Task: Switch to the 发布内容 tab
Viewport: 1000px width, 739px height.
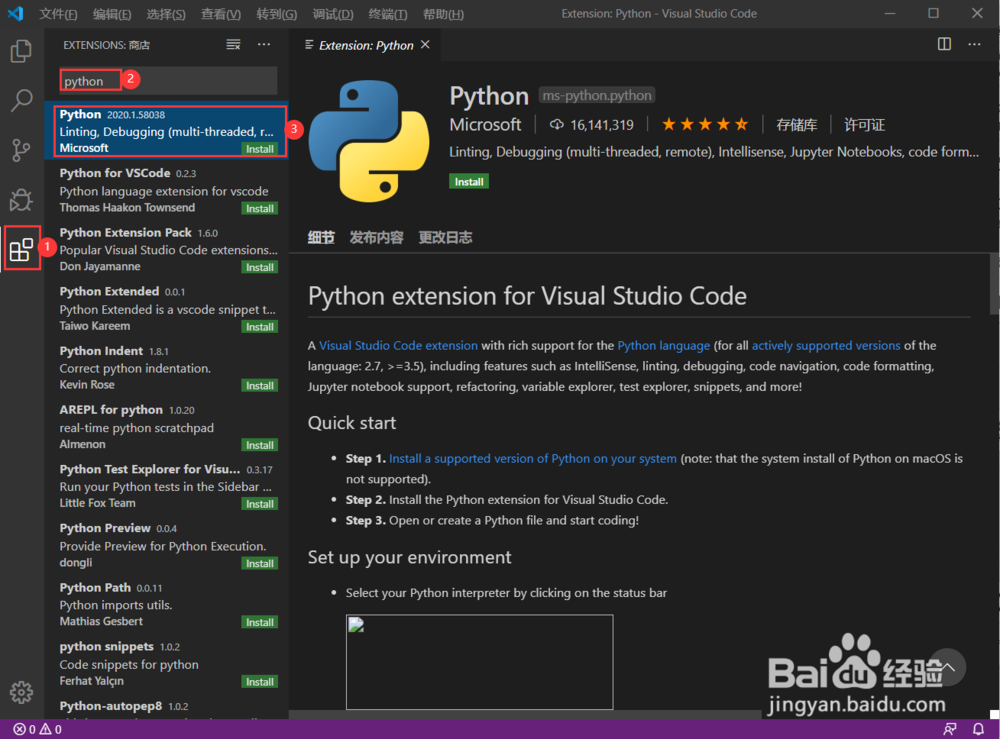Action: pyautogui.click(x=376, y=238)
